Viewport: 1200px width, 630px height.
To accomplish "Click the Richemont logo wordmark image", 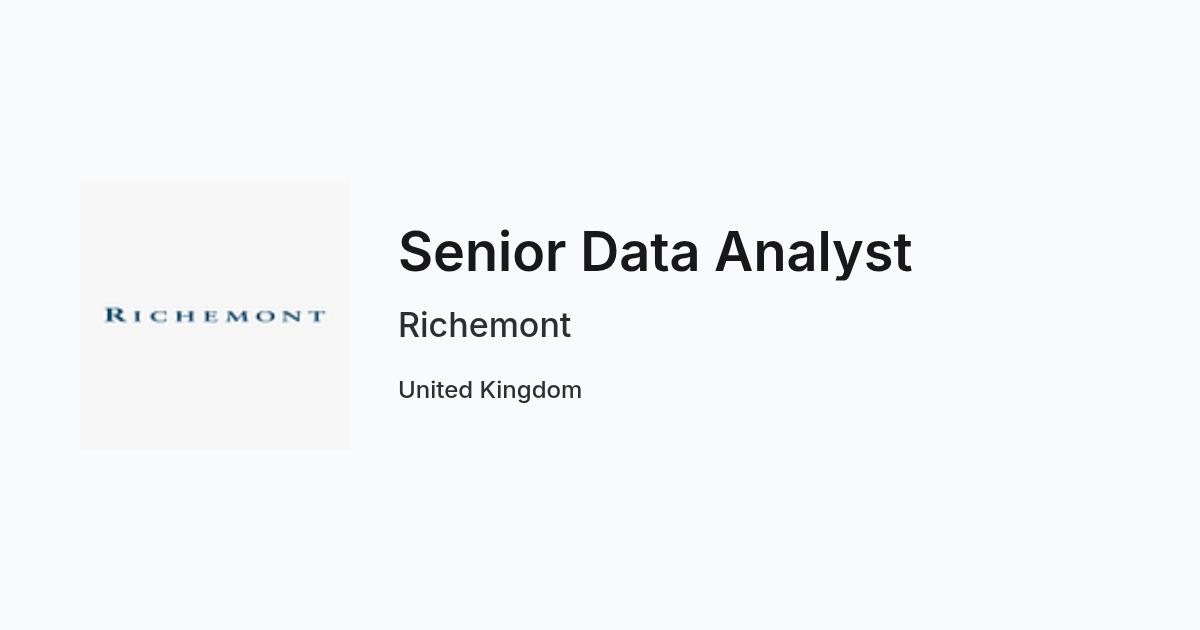I will point(215,316).
